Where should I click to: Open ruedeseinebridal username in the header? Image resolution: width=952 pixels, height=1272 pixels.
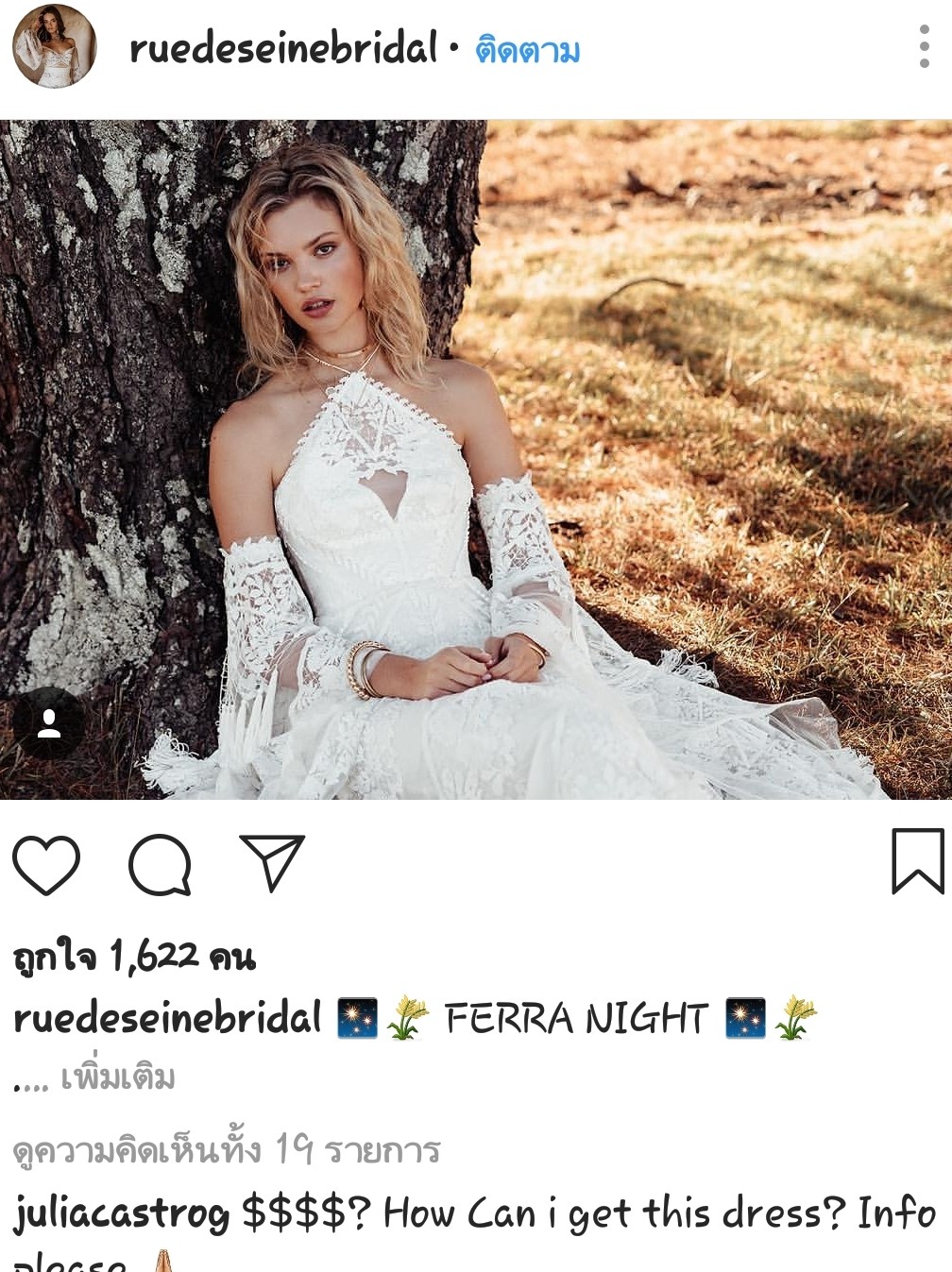click(x=284, y=48)
